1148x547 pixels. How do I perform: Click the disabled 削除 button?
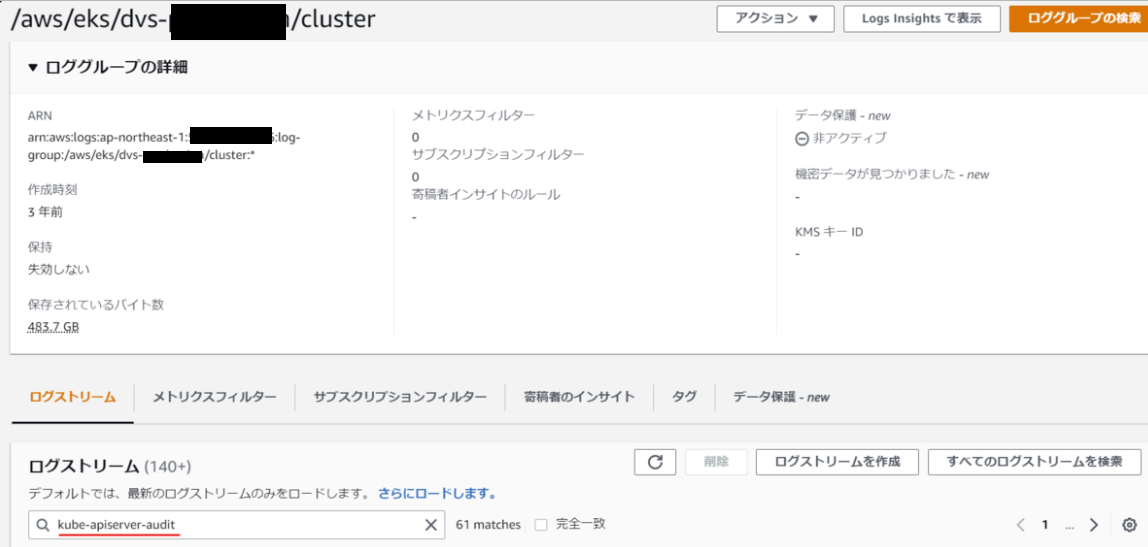pyautogui.click(x=716, y=462)
